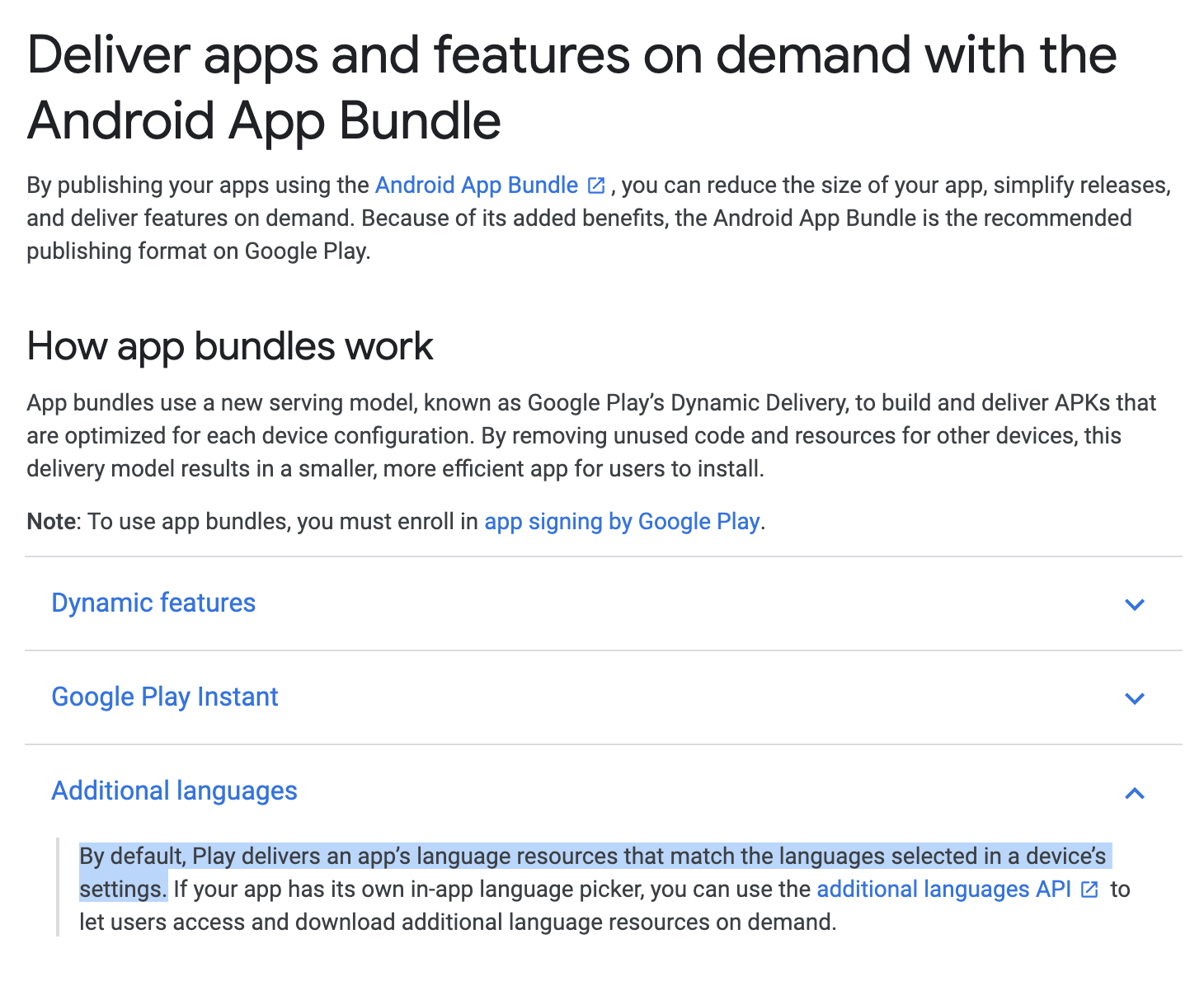Click the How app bundles work heading

[x=230, y=346]
